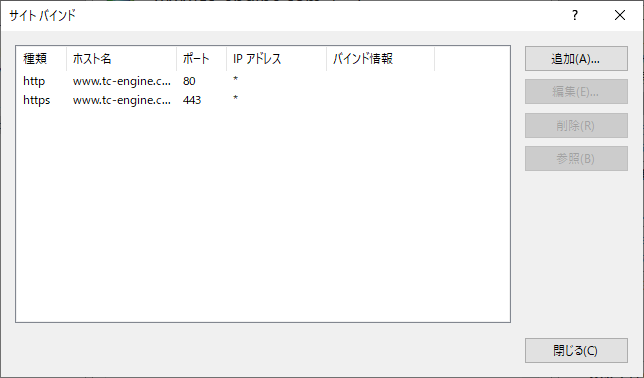644x378 pixels.
Task: Click the disabled 削除(R) button
Action: click(576, 125)
